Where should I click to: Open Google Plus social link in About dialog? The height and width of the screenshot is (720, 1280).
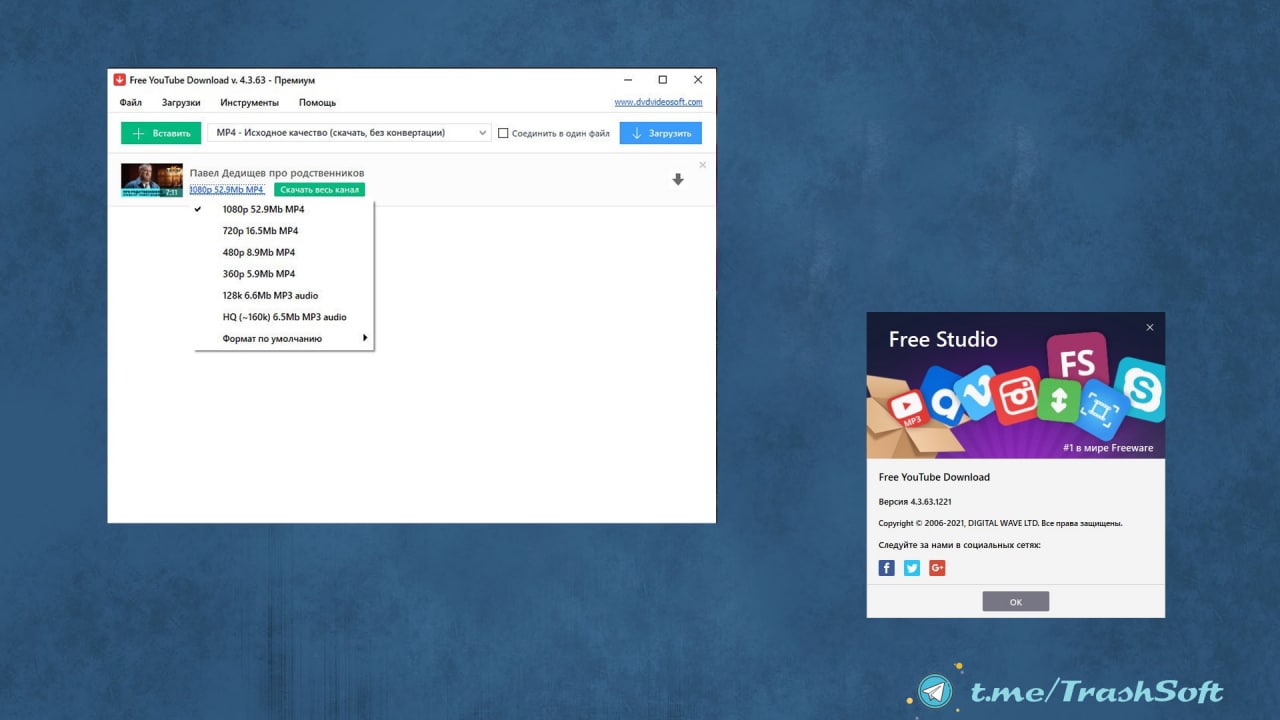click(937, 568)
